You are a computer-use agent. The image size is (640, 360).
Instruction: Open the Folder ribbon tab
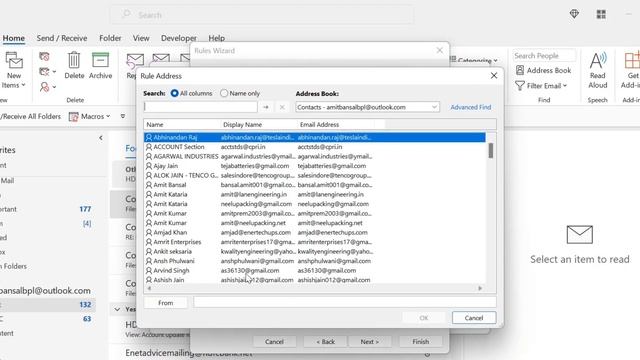(x=110, y=38)
